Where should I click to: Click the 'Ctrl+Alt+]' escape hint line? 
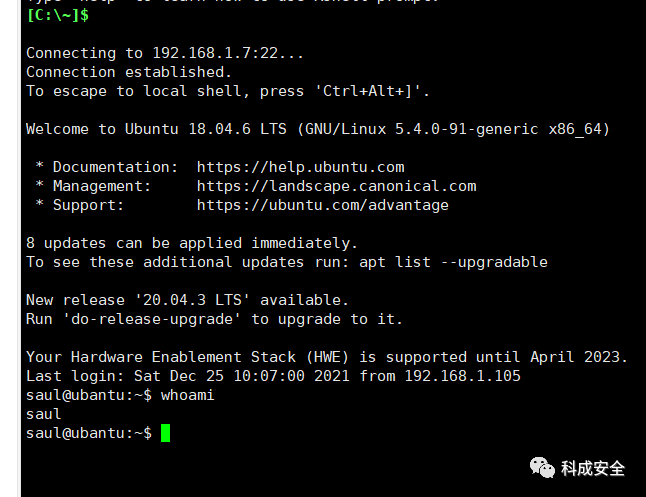[x=228, y=91]
